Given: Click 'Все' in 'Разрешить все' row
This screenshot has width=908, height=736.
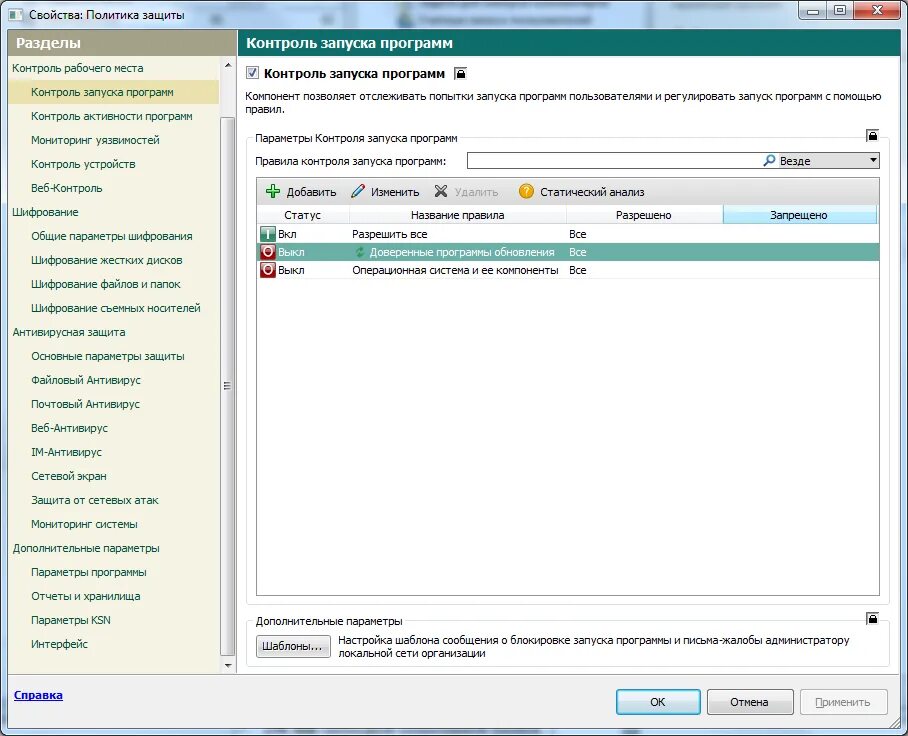Looking at the screenshot, I should 577,234.
